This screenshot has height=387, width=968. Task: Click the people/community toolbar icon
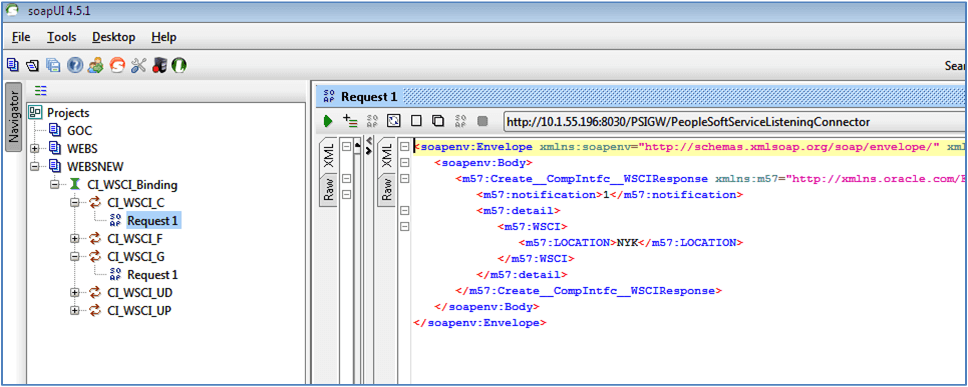pyautogui.click(x=95, y=65)
